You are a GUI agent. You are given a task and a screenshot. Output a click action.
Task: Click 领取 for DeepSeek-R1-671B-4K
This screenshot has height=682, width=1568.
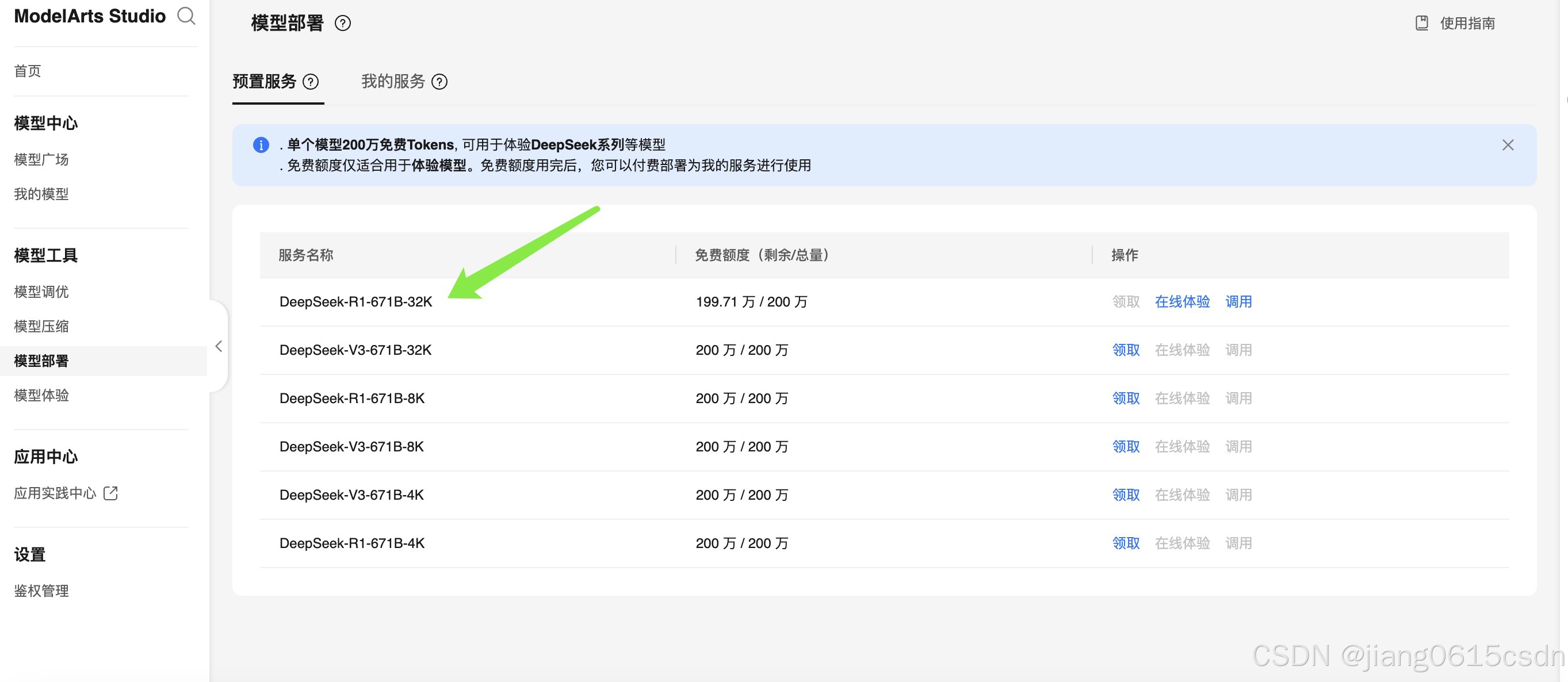1125,543
